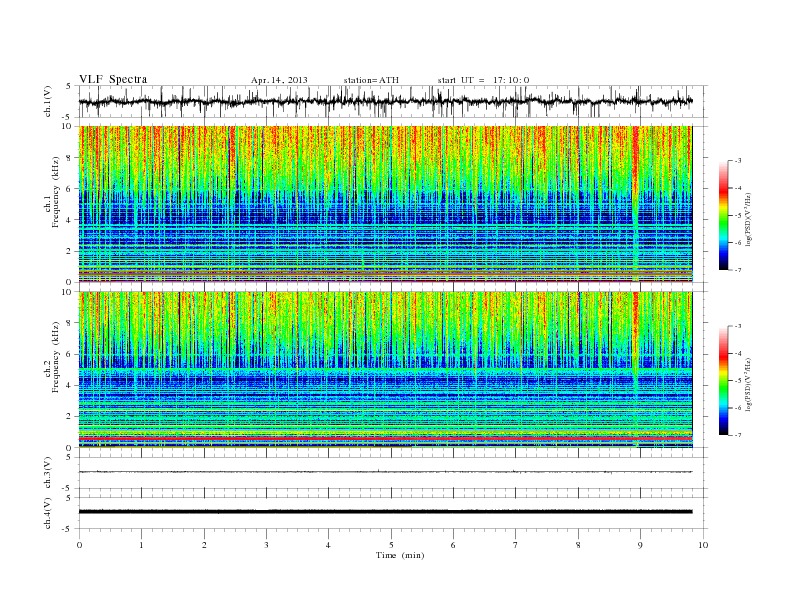Click the "-5" label on ch.1 colorbar
Viewport: 792px width, 612px height.
click(737, 216)
